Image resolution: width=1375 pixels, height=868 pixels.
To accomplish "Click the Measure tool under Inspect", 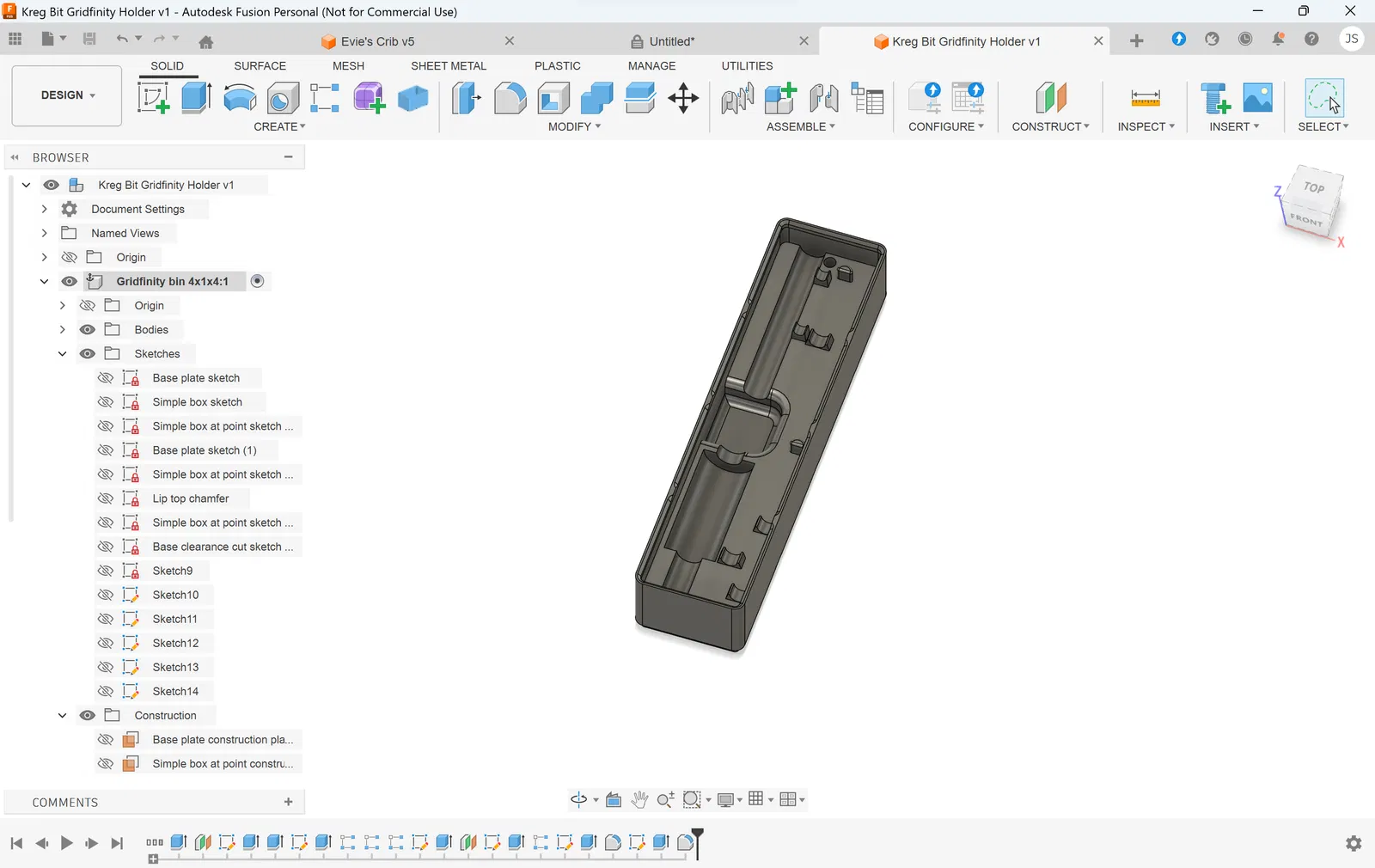I will point(1145,98).
